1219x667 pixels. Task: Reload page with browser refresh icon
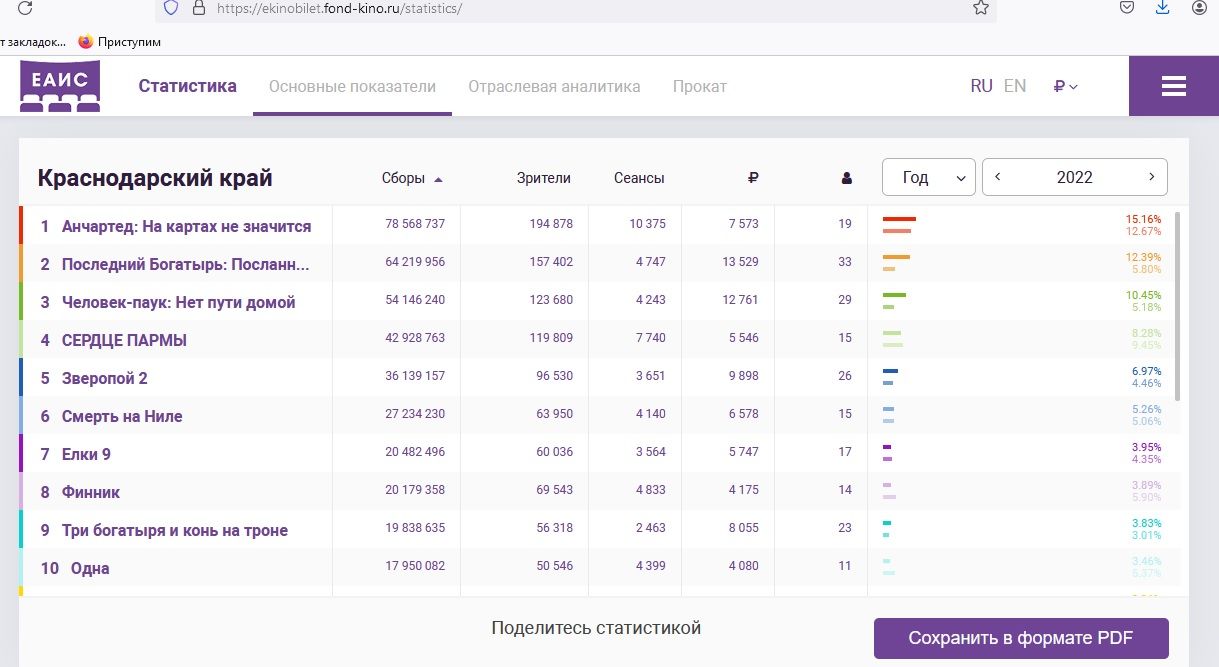point(25,8)
